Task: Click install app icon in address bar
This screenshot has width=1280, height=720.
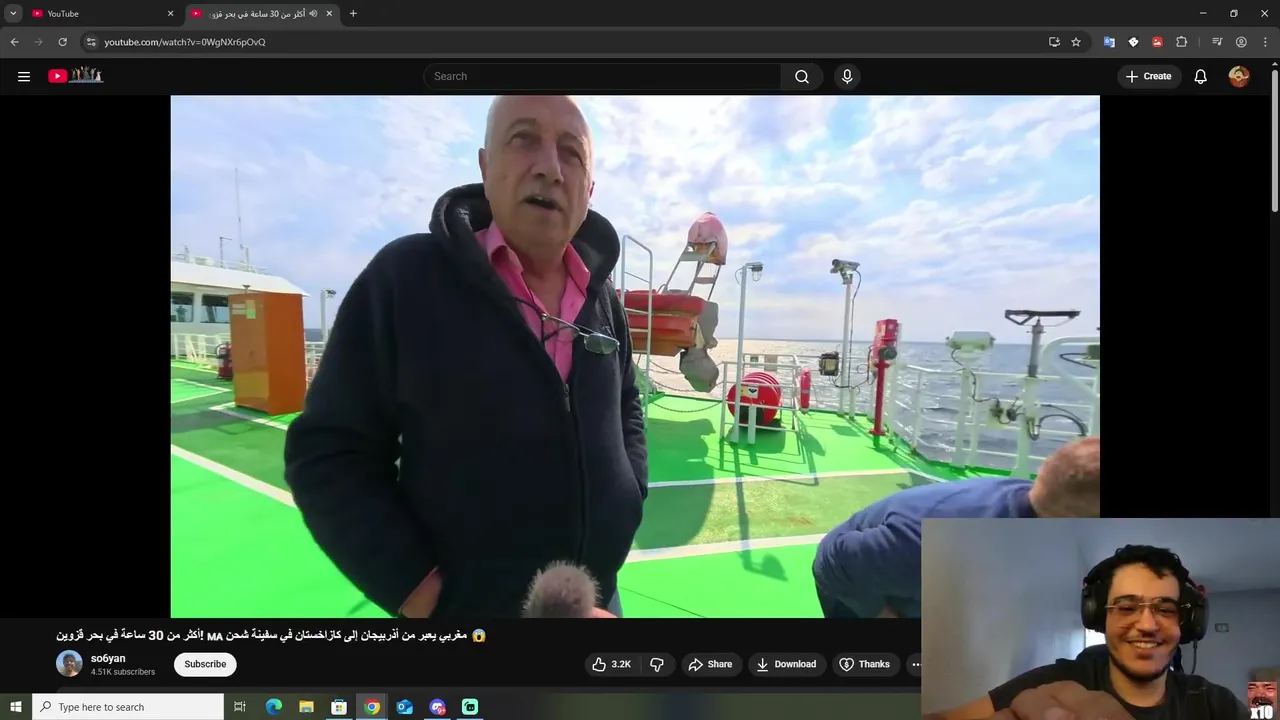Action: (x=1054, y=42)
